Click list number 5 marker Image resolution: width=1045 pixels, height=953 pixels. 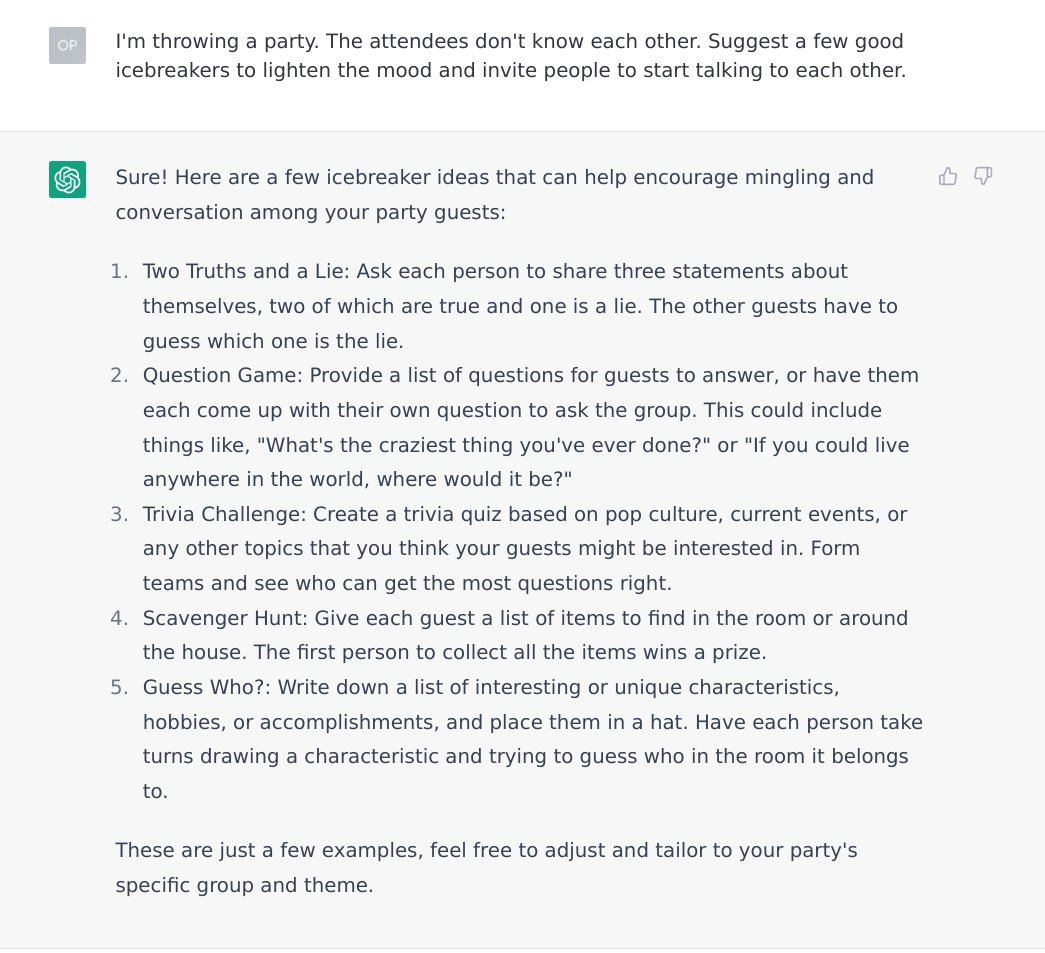119,687
